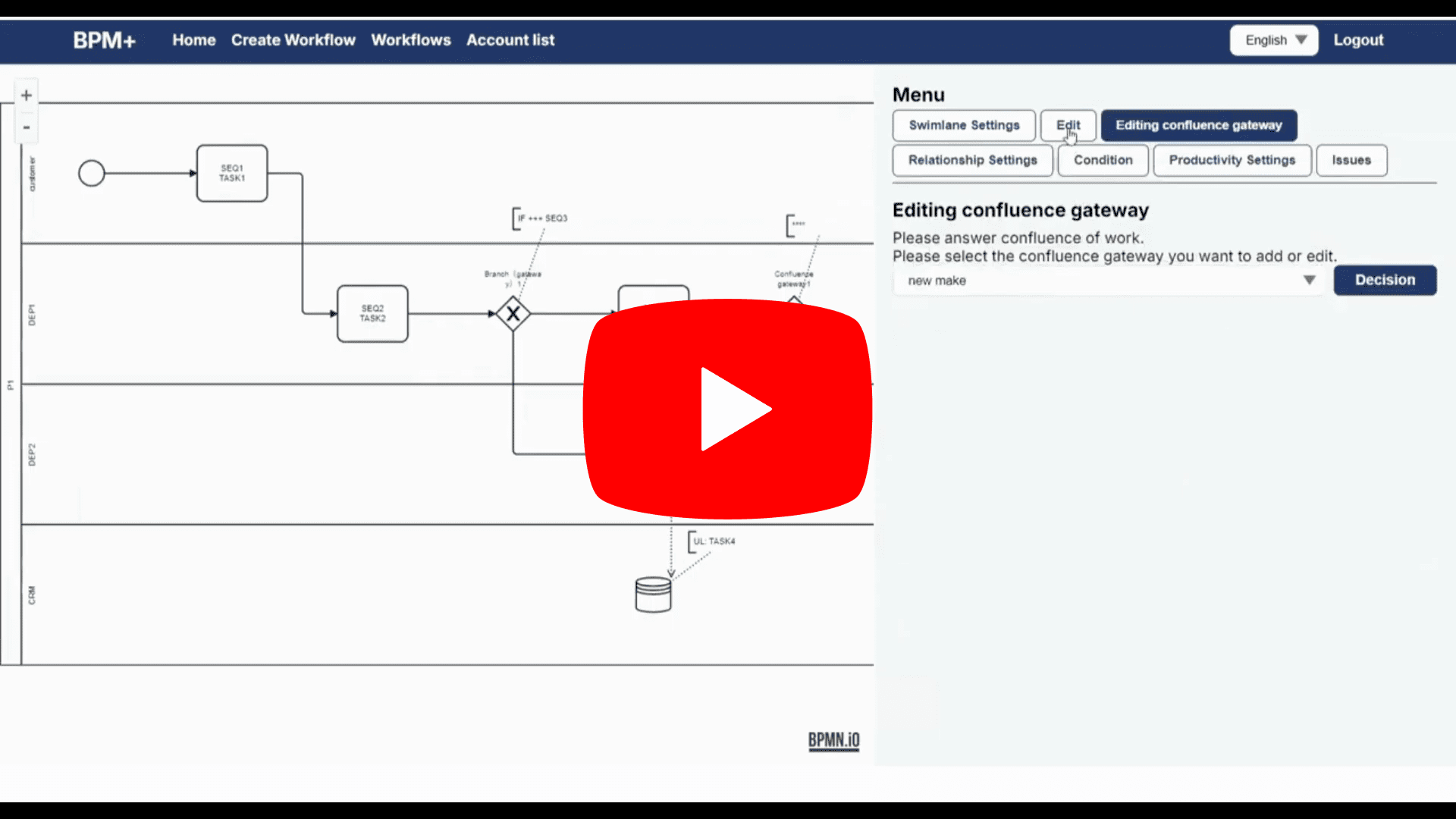Viewport: 1456px width, 819px height.
Task: Select the X branch gateway diamond
Action: click(513, 314)
